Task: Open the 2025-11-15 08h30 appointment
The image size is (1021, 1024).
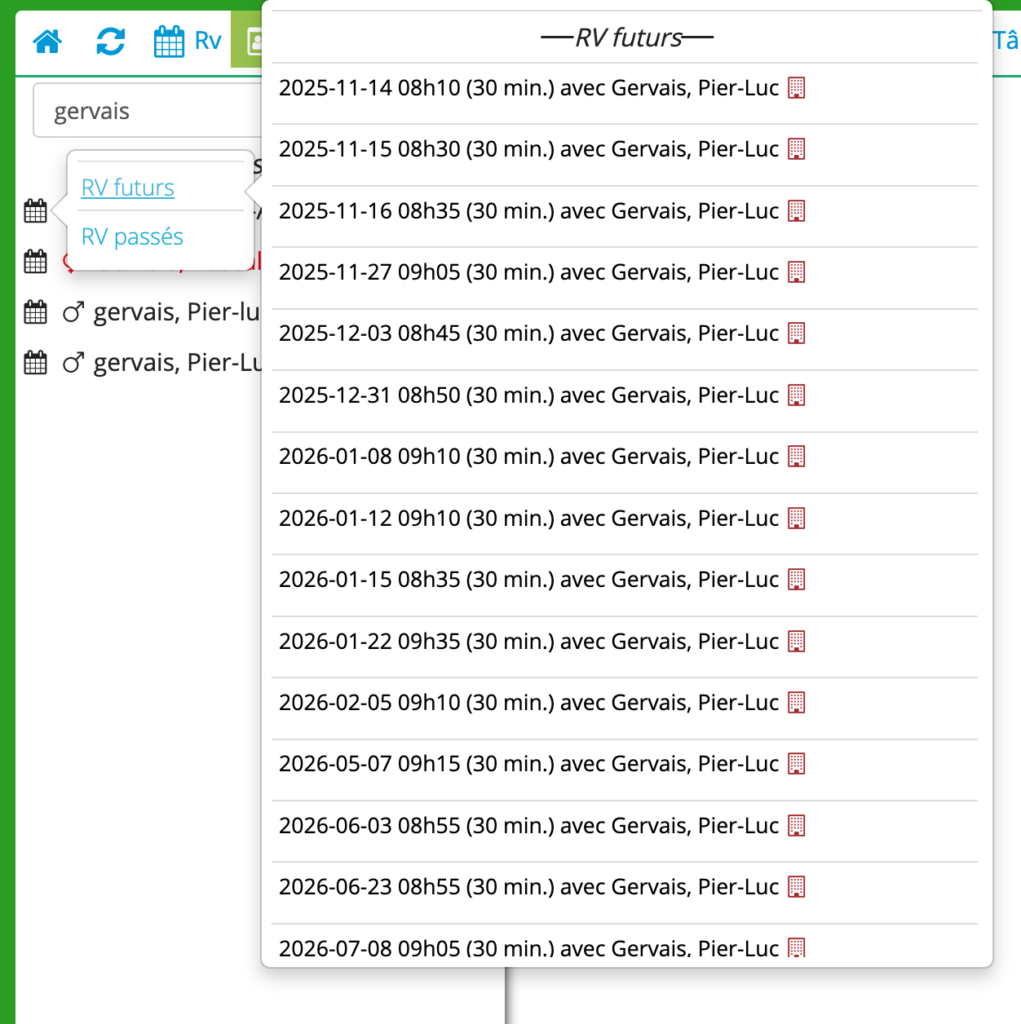Action: click(x=528, y=150)
